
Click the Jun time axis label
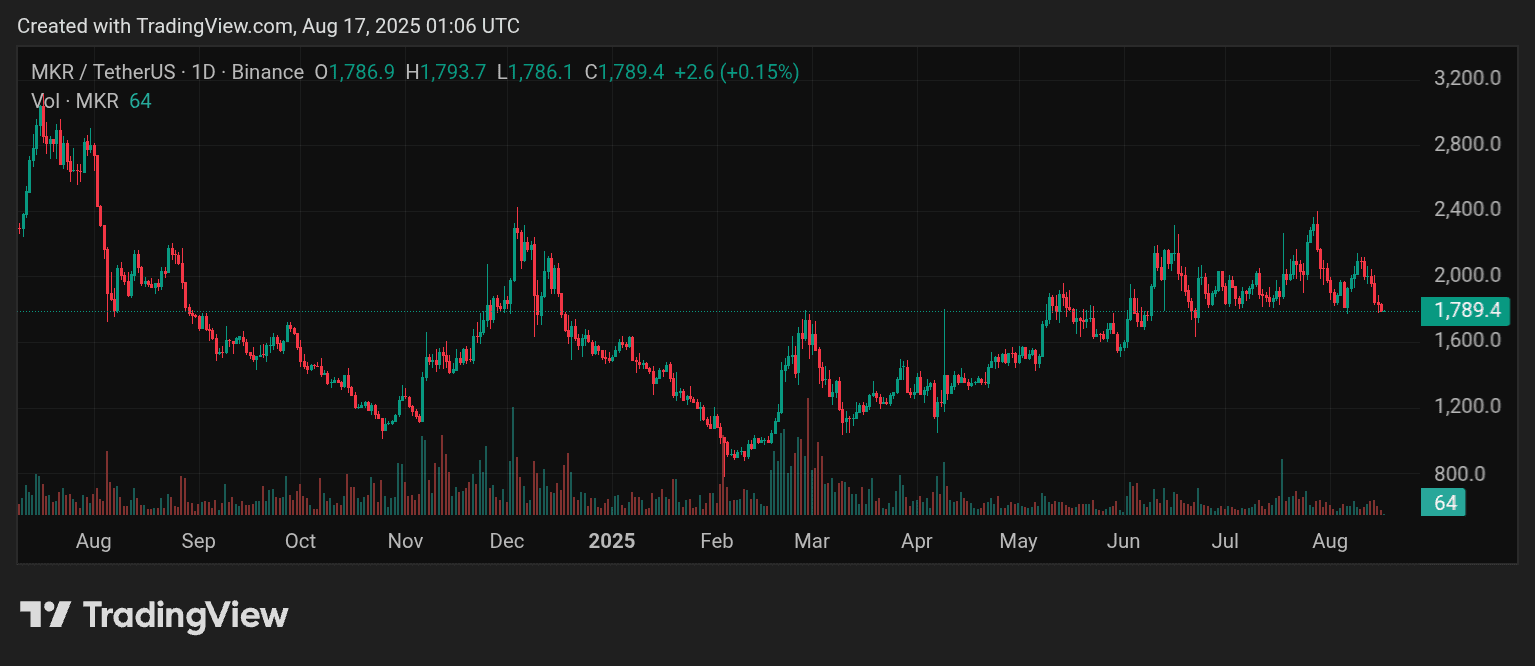tap(1124, 542)
